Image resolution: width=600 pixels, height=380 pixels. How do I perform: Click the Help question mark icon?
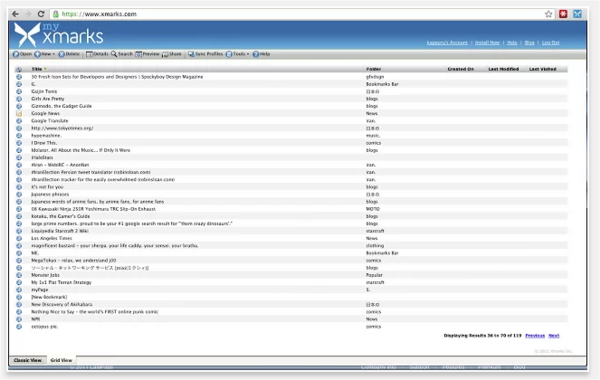(x=256, y=54)
